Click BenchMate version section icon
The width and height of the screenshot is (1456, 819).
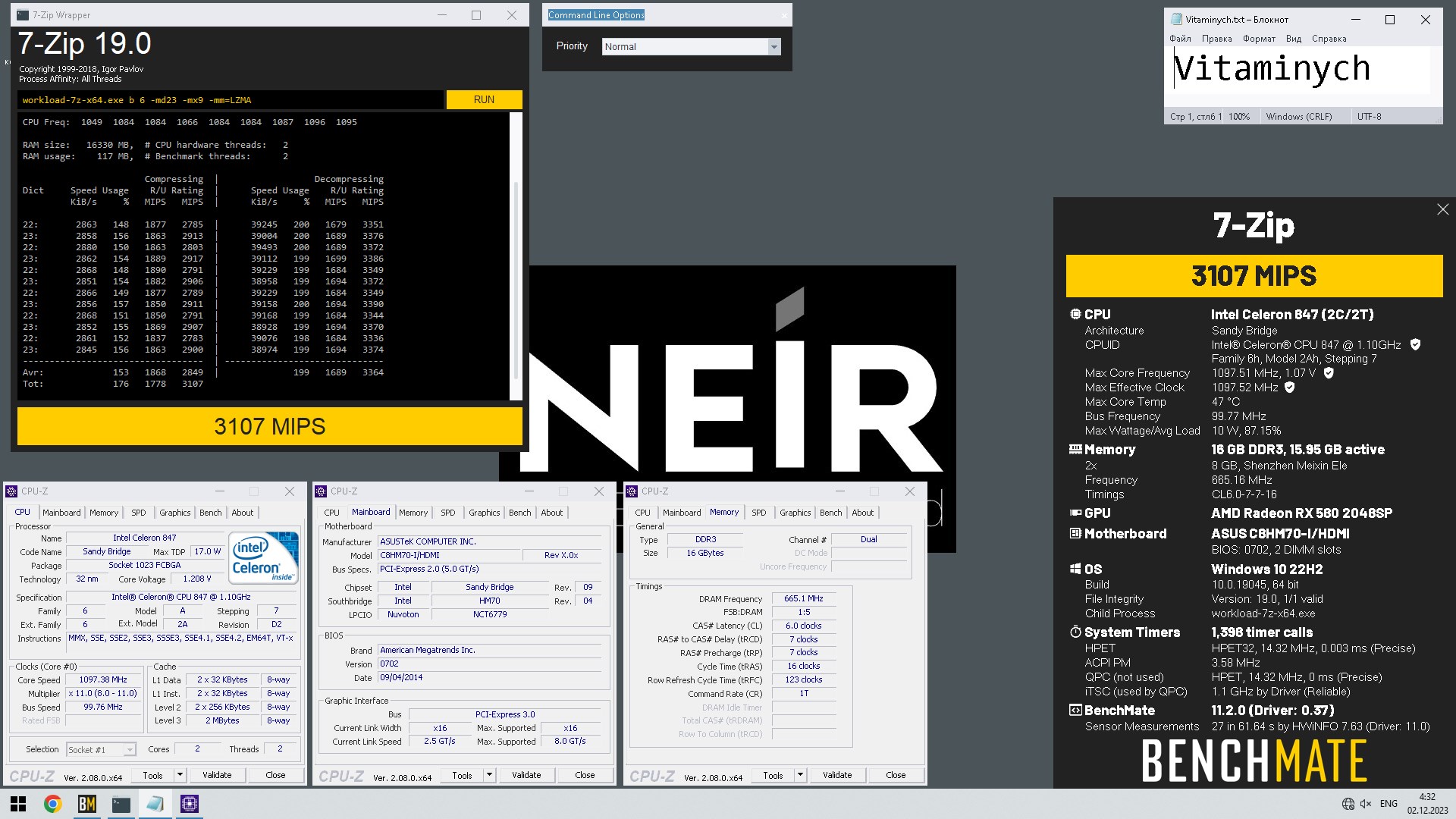coord(1075,710)
